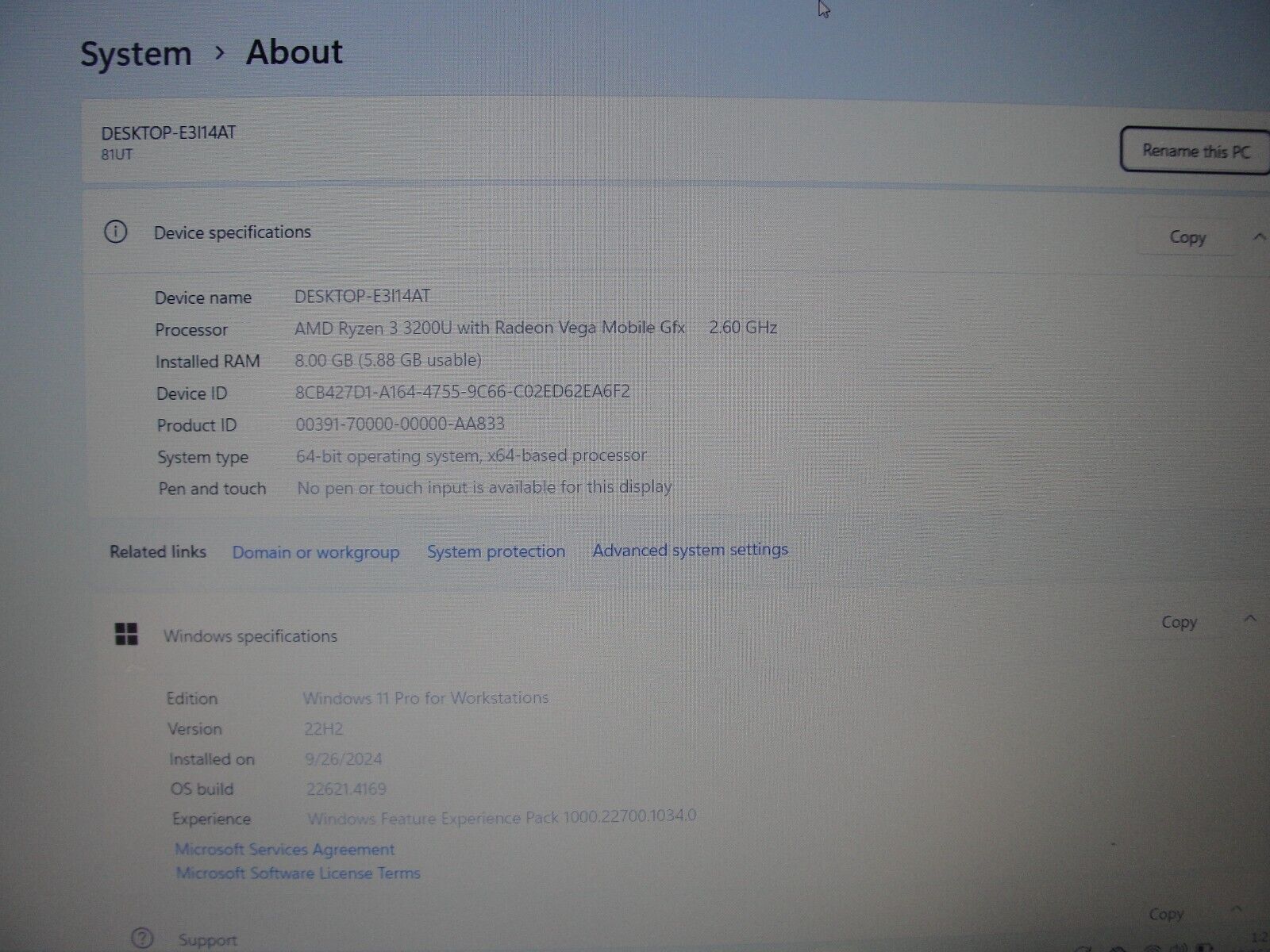
Task: Copy the device specifications
Action: point(1187,237)
